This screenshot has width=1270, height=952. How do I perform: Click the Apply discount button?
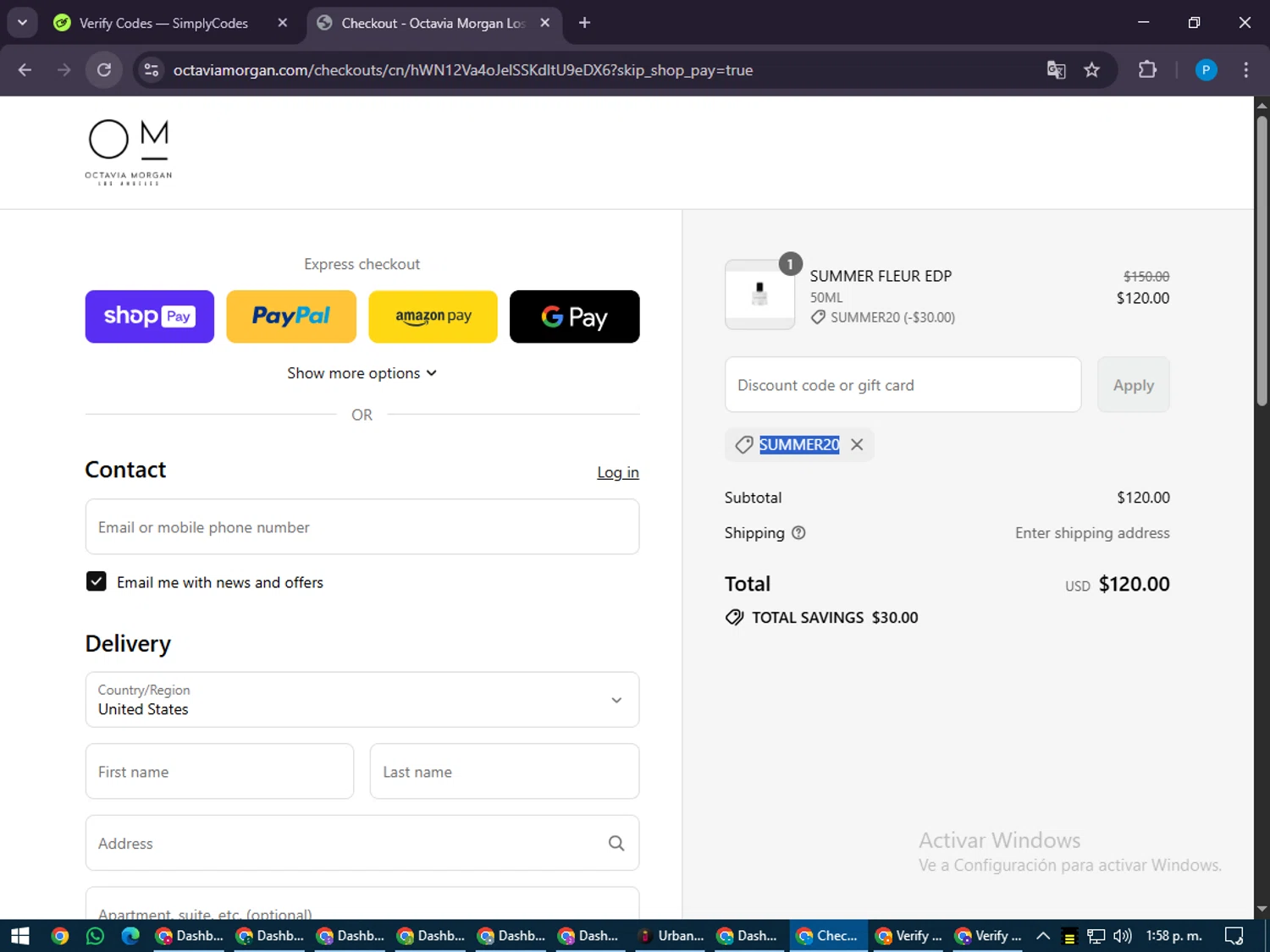point(1133,385)
